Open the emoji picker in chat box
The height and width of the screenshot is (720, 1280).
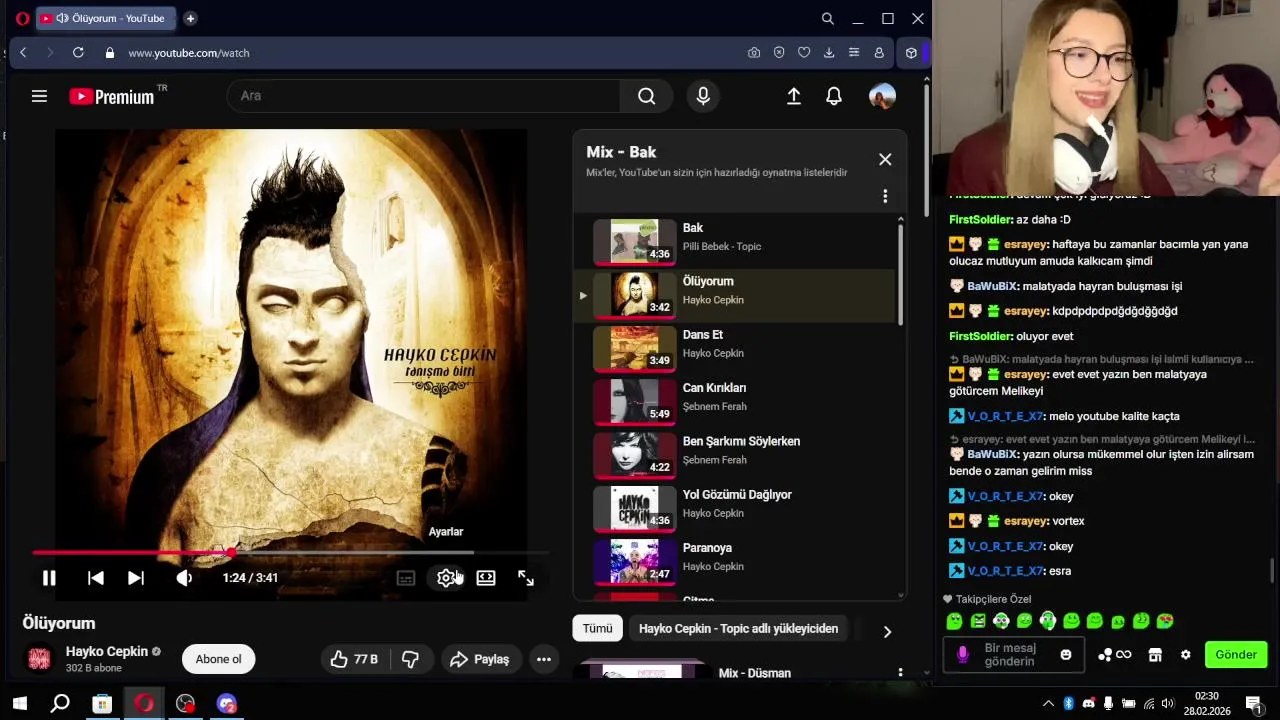(1066, 655)
